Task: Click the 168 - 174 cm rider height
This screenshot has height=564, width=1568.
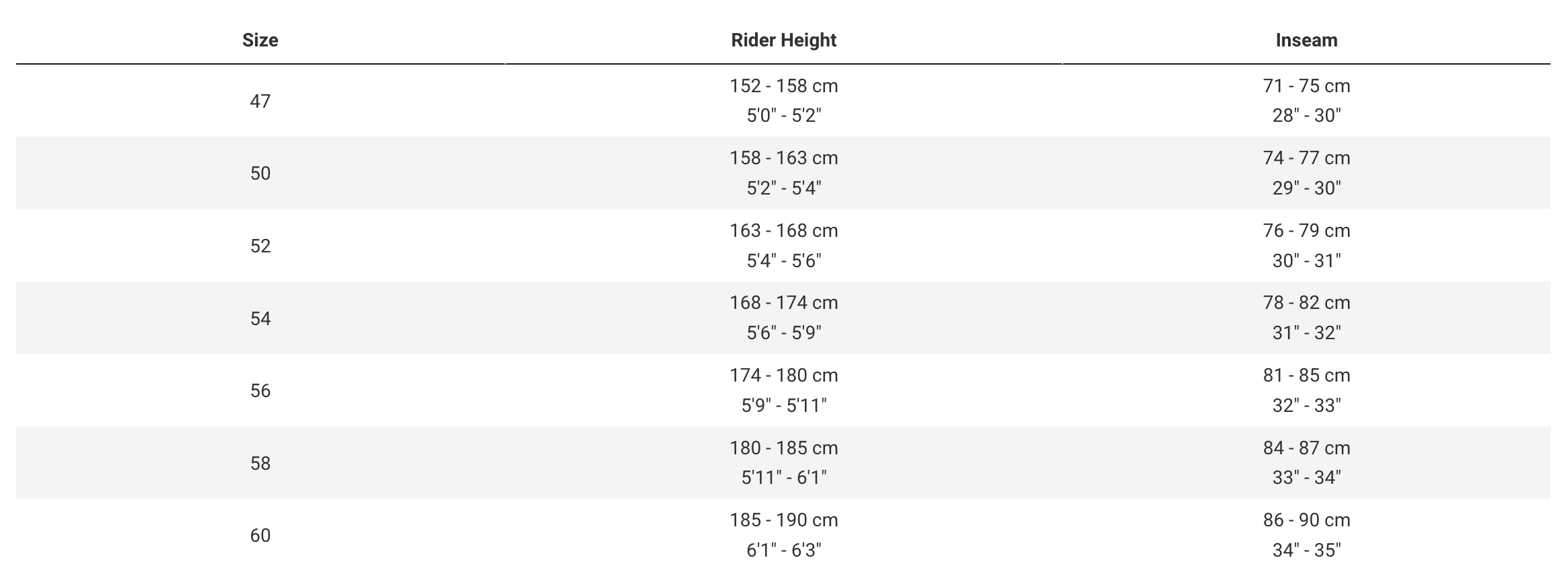Action: pyautogui.click(x=783, y=303)
